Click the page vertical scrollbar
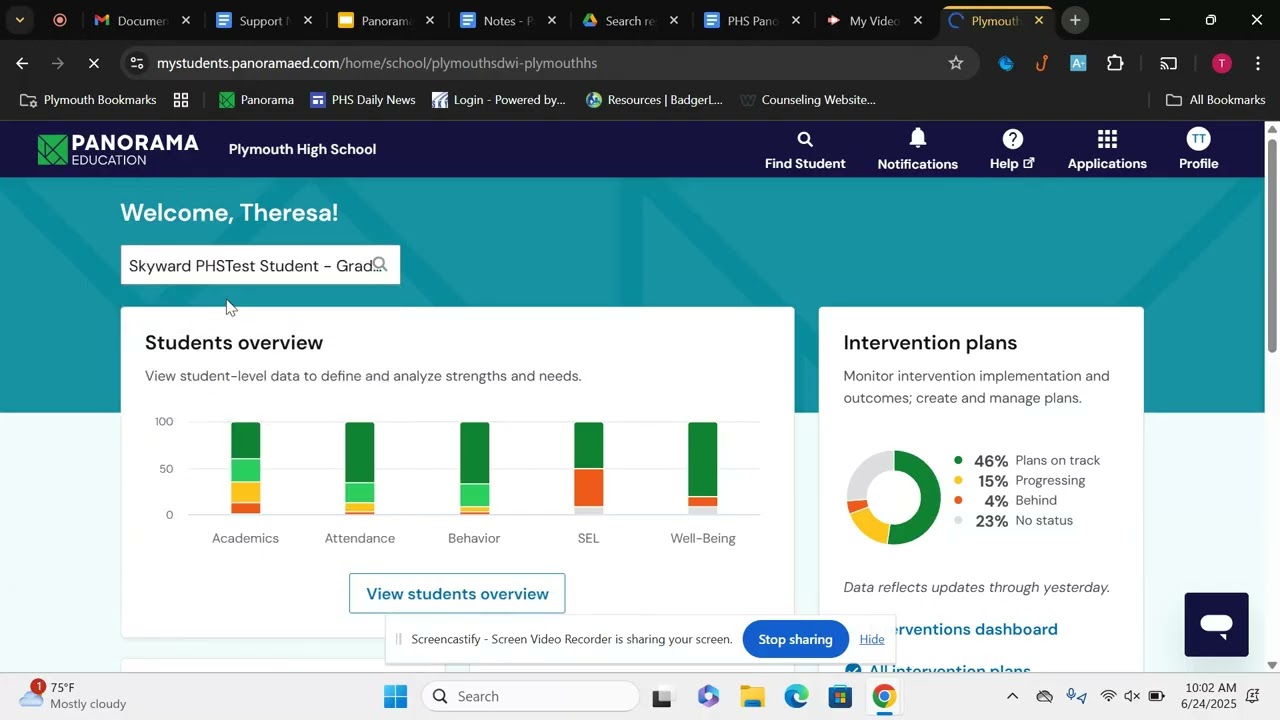 (x=1272, y=245)
